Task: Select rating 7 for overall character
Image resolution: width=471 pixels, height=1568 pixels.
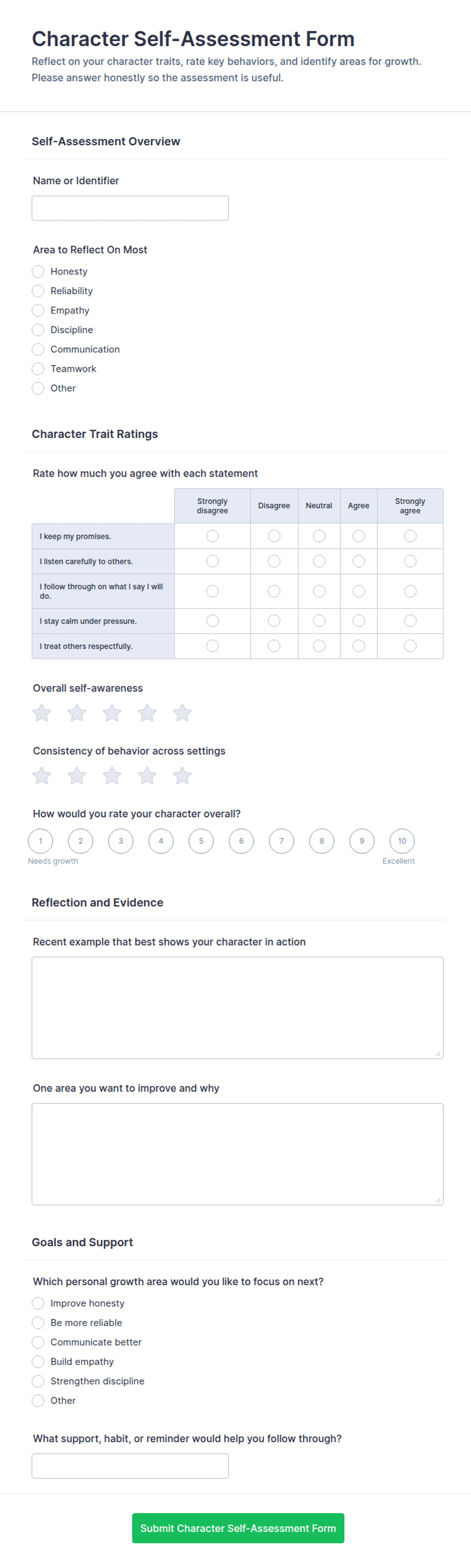Action: coord(281,841)
